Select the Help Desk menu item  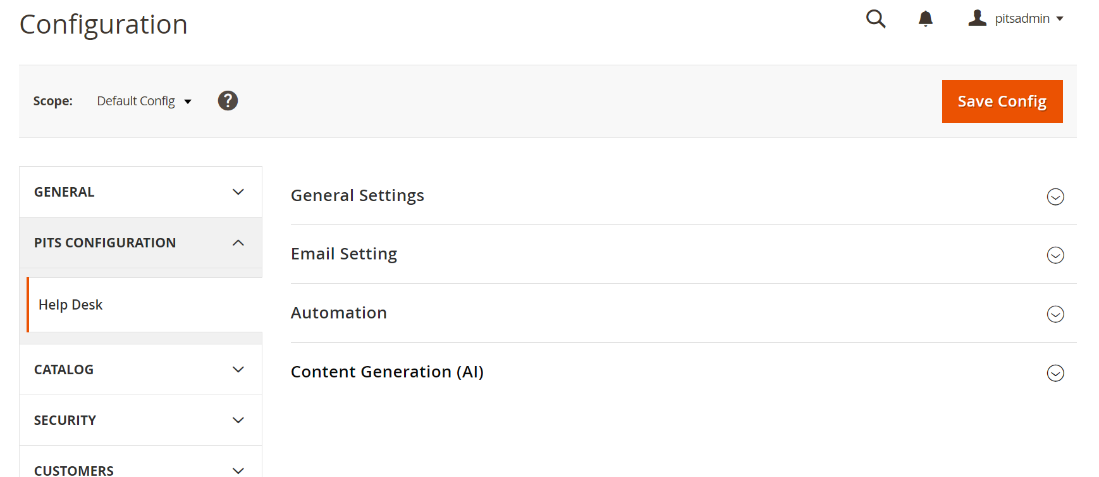point(71,305)
